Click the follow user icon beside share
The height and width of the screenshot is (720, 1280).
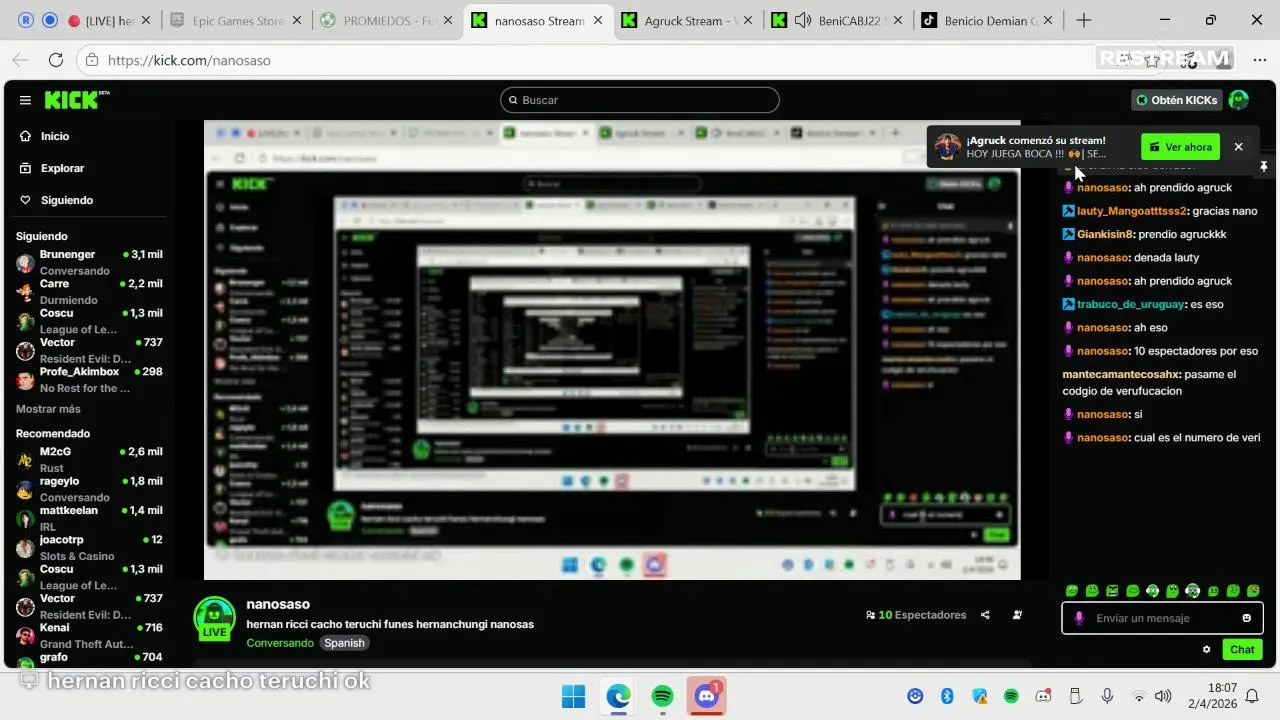(x=1017, y=615)
